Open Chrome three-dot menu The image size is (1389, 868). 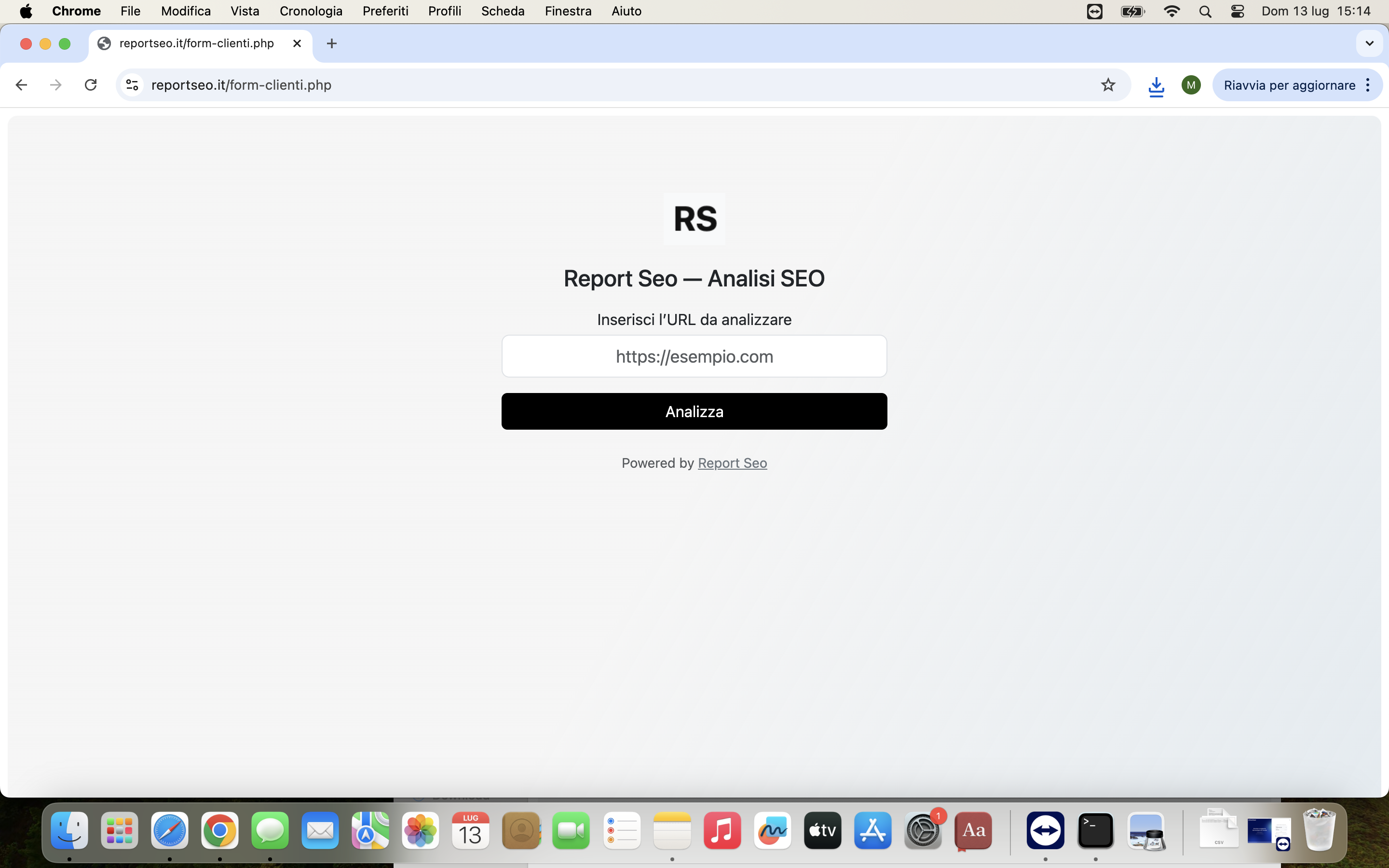pyautogui.click(x=1368, y=85)
